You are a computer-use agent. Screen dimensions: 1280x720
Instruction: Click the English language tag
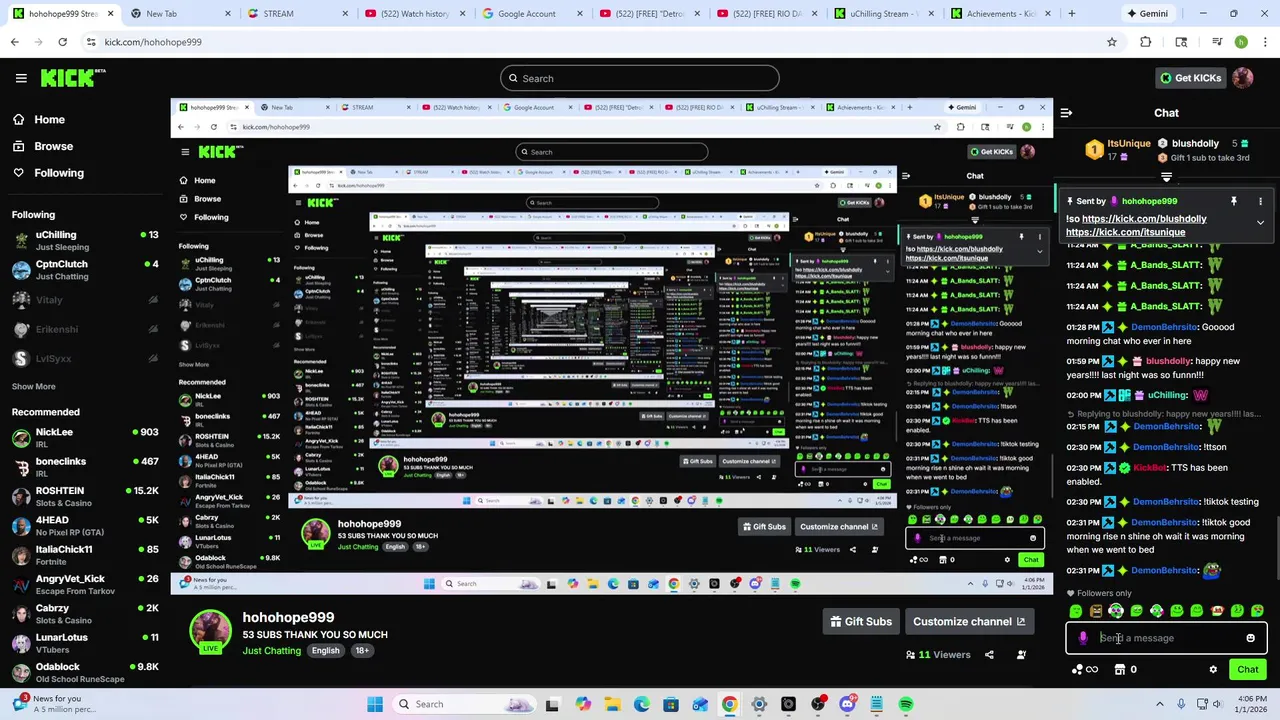click(x=325, y=651)
